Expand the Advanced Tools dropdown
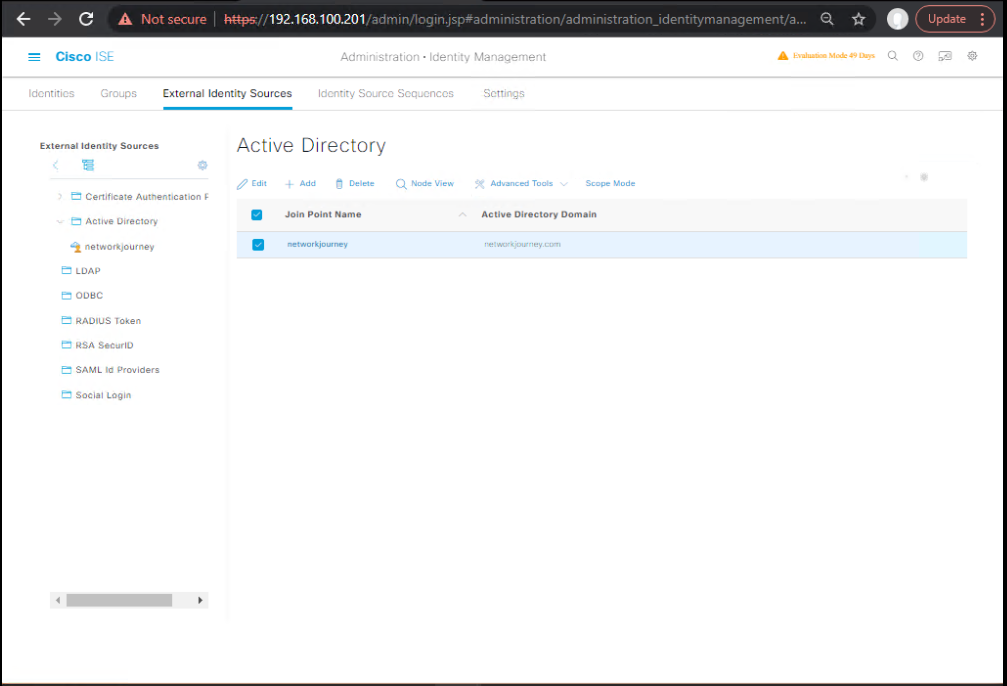 [521, 184]
